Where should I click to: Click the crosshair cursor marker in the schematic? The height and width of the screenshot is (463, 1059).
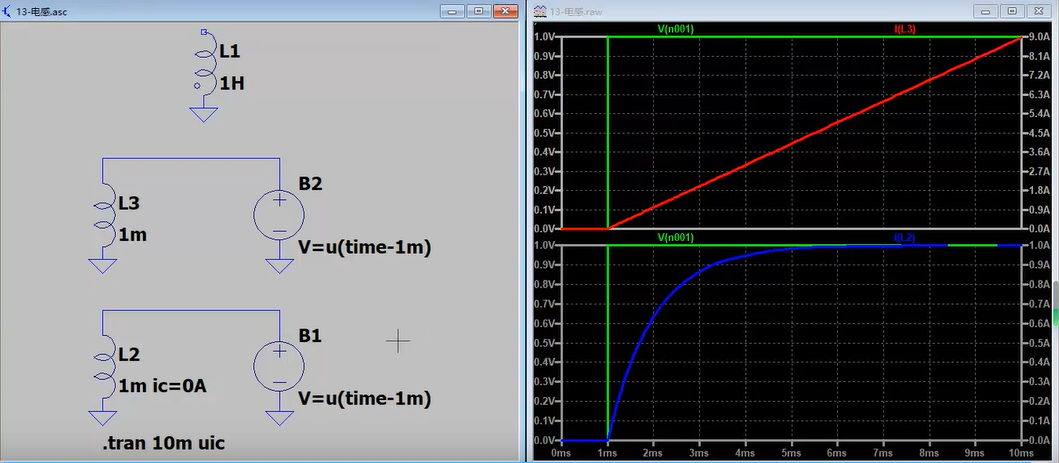point(398,342)
